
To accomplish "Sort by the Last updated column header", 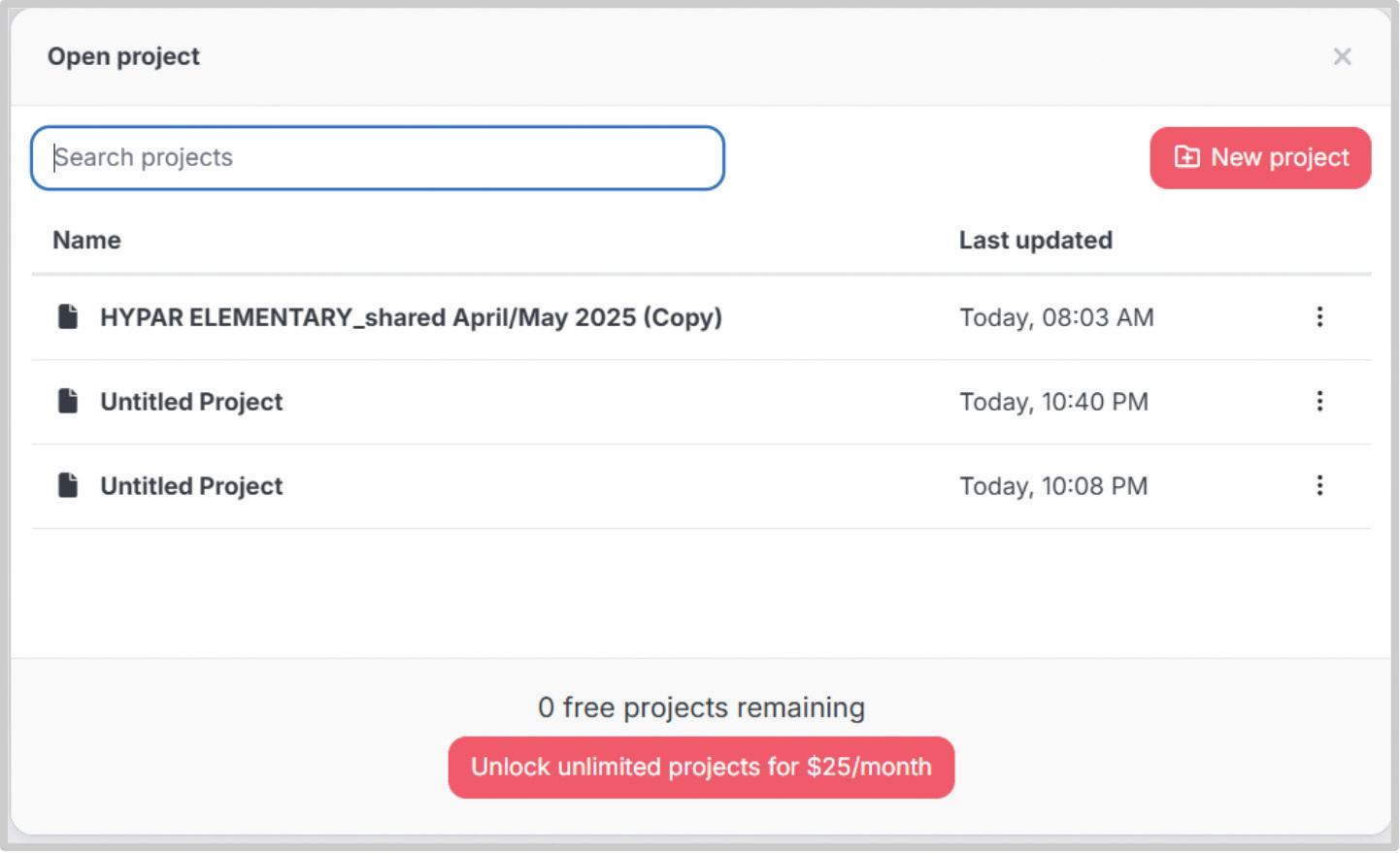I will tap(1035, 241).
